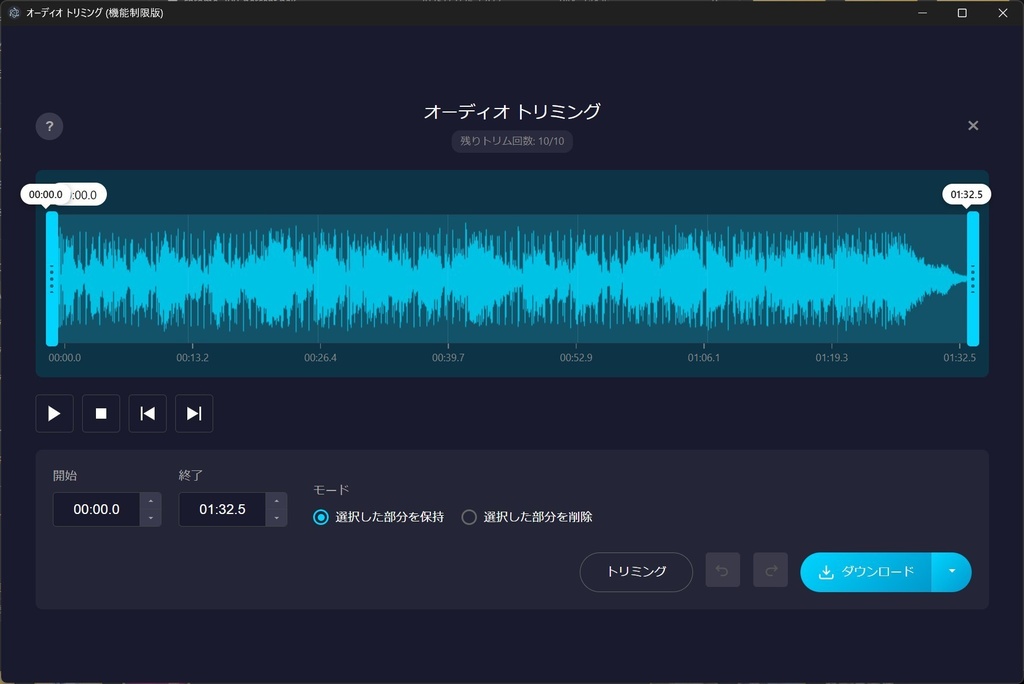Viewport: 1024px width, 684px height.
Task: Click the waveform near the 00:39.7 mark
Action: (x=446, y=275)
